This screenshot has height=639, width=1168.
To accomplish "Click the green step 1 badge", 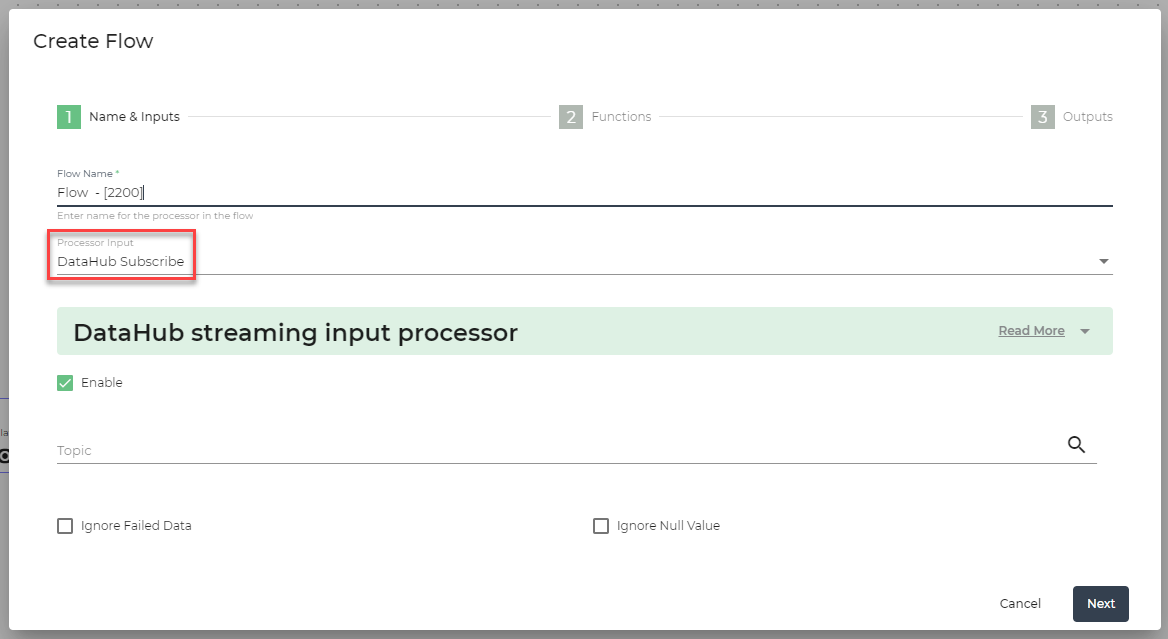I will [68, 116].
